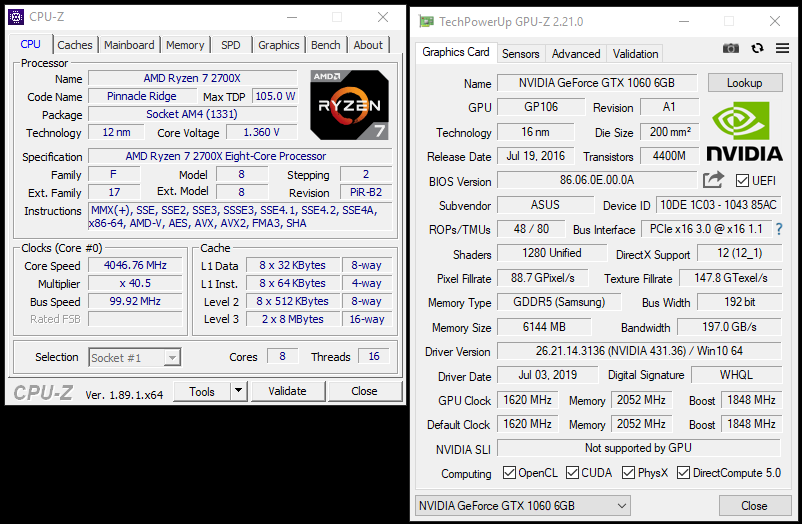Switch to the Caches tab
Image resolution: width=802 pixels, height=524 pixels.
[x=75, y=45]
